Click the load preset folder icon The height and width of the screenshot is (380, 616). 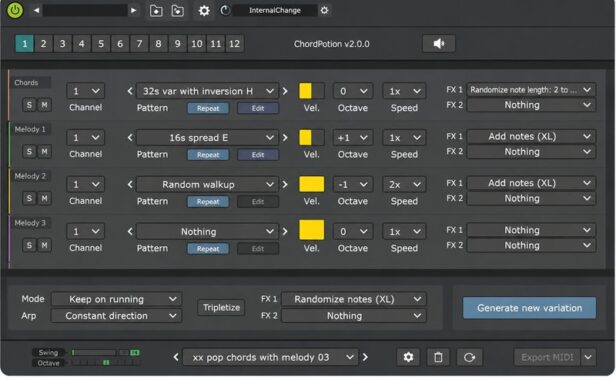click(x=156, y=11)
